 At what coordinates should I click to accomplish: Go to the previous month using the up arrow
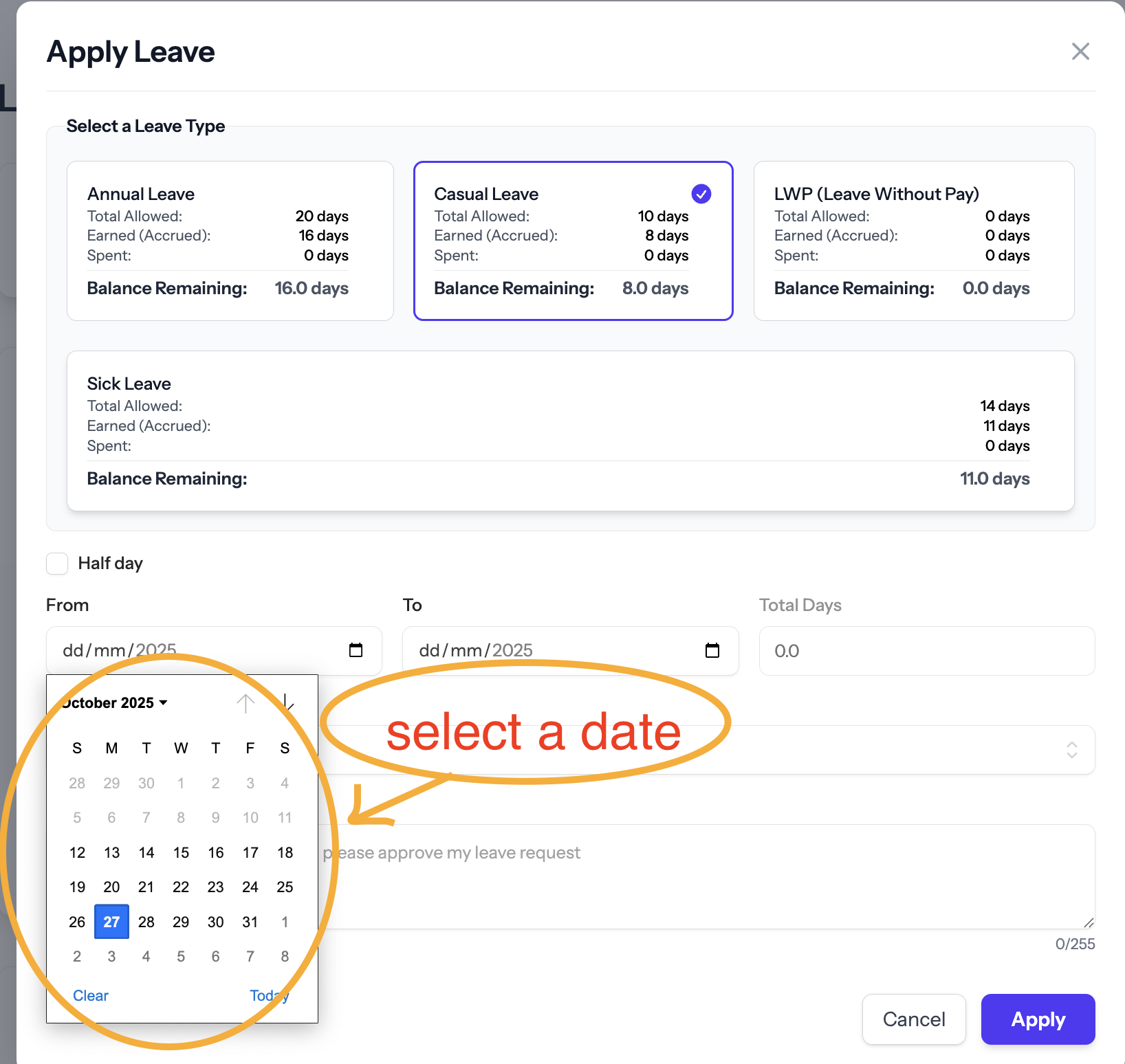[245, 703]
